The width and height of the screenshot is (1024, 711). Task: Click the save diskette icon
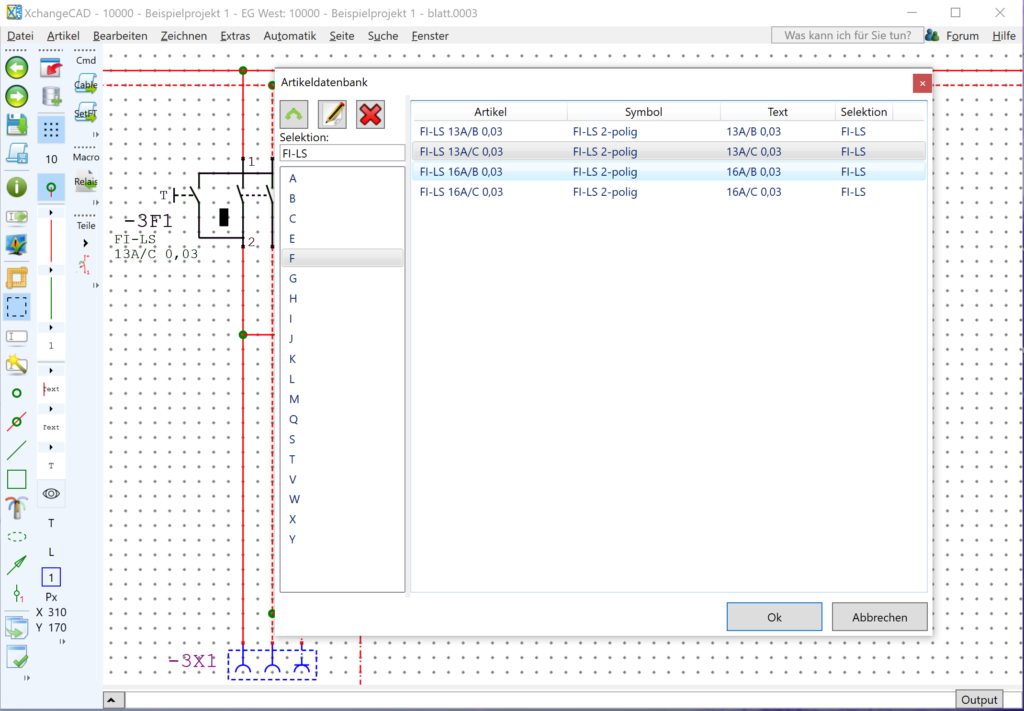point(16,125)
